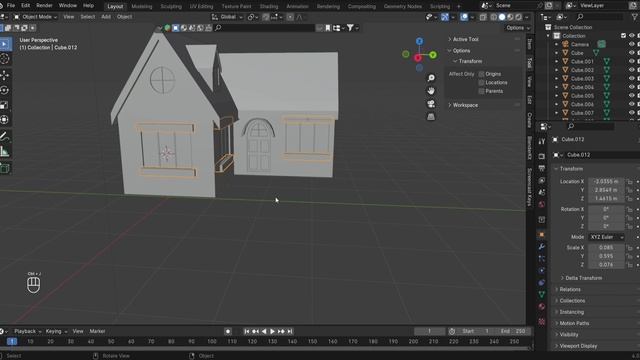Screen dimensions: 640x360
Task: Open the Render properties tab icon
Action: click(542, 156)
